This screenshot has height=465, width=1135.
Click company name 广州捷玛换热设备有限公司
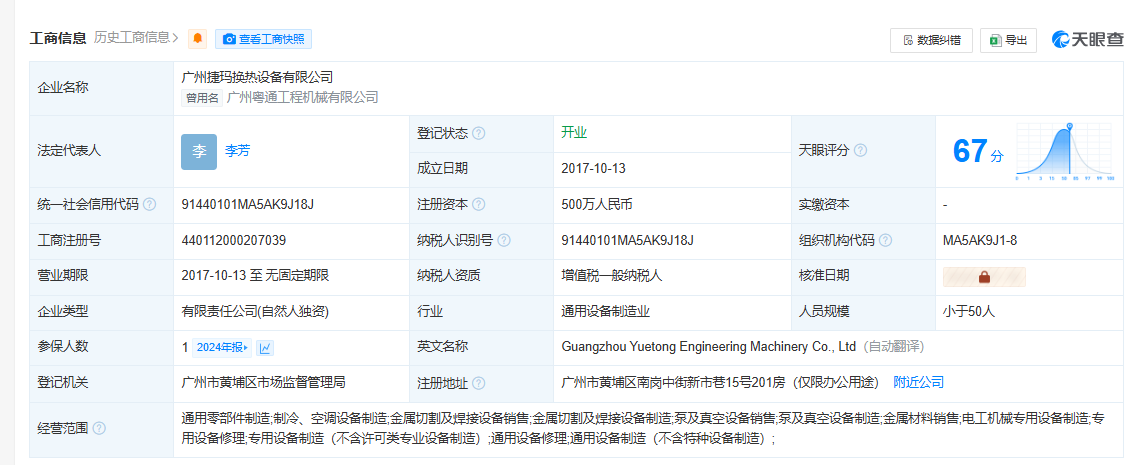coord(257,77)
